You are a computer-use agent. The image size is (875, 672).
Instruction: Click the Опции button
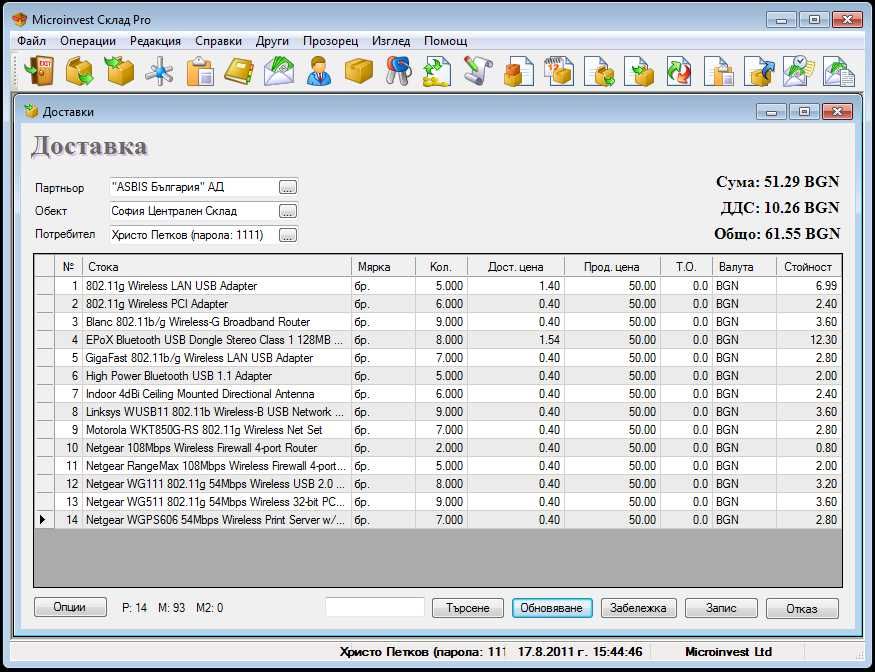click(70, 608)
